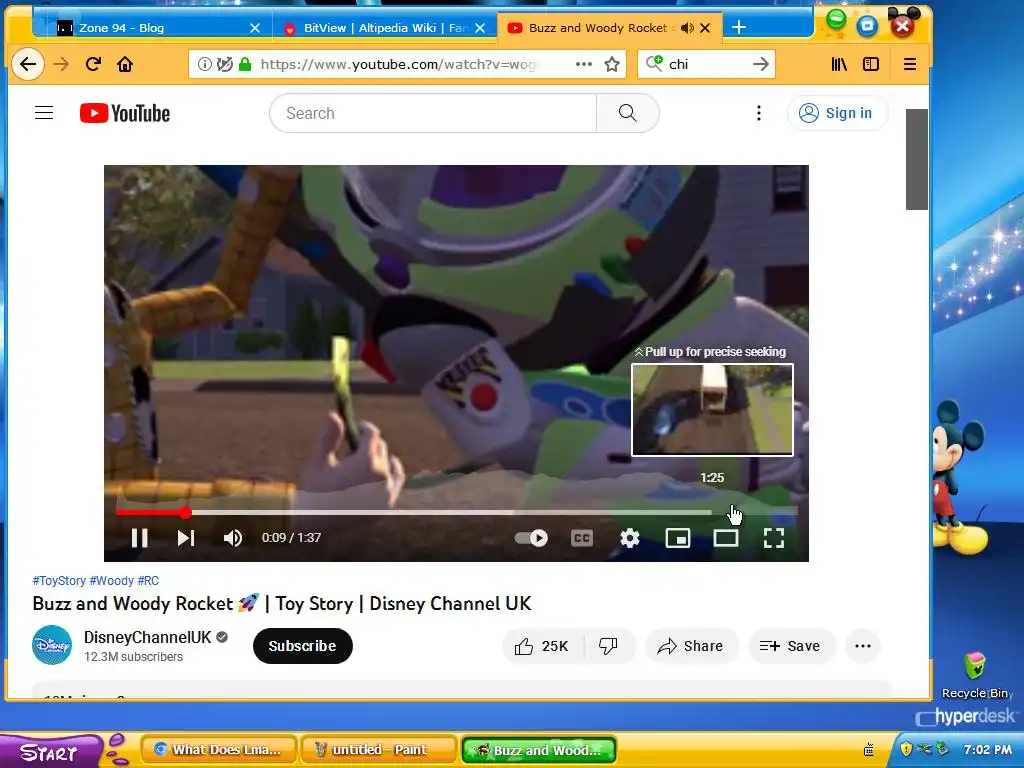Click the address bar URL
This screenshot has height=768, width=1024.
[x=398, y=64]
